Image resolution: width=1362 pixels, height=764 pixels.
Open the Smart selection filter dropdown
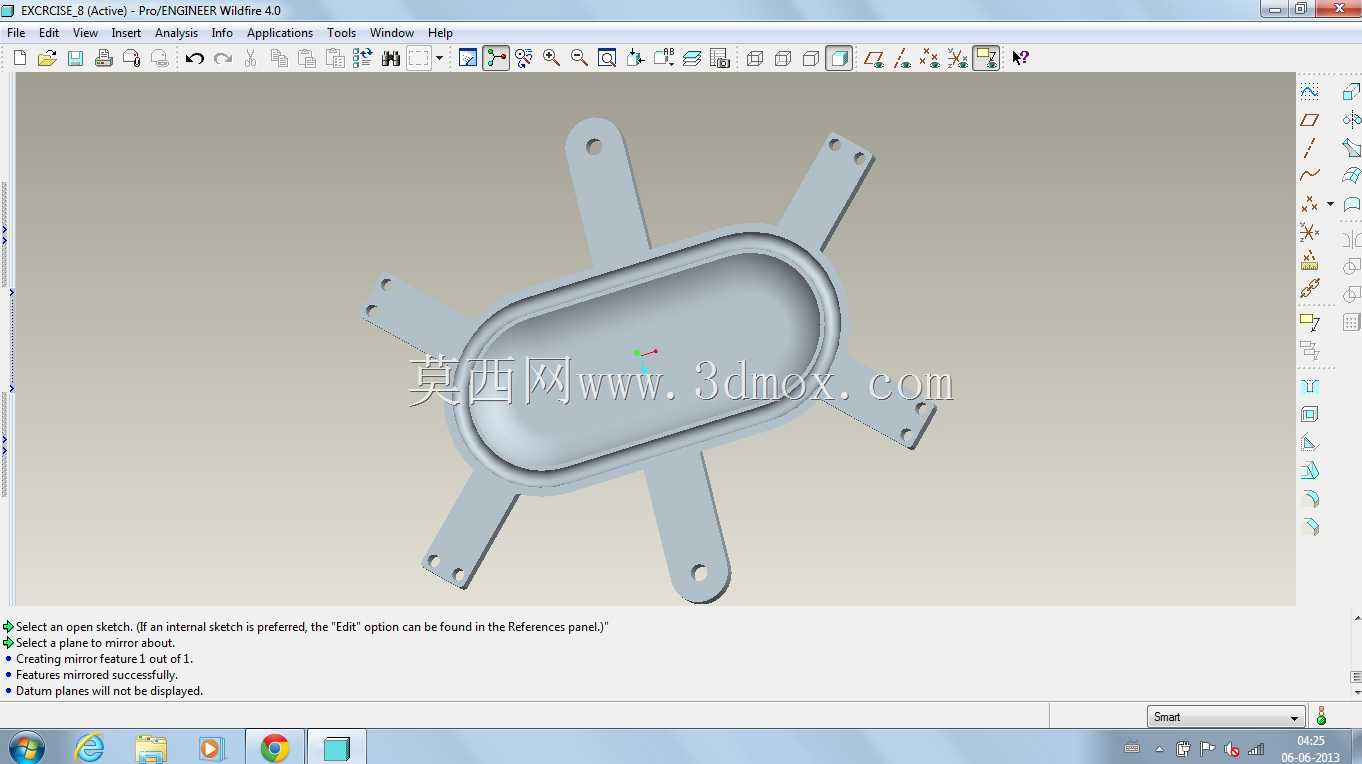pos(1225,717)
